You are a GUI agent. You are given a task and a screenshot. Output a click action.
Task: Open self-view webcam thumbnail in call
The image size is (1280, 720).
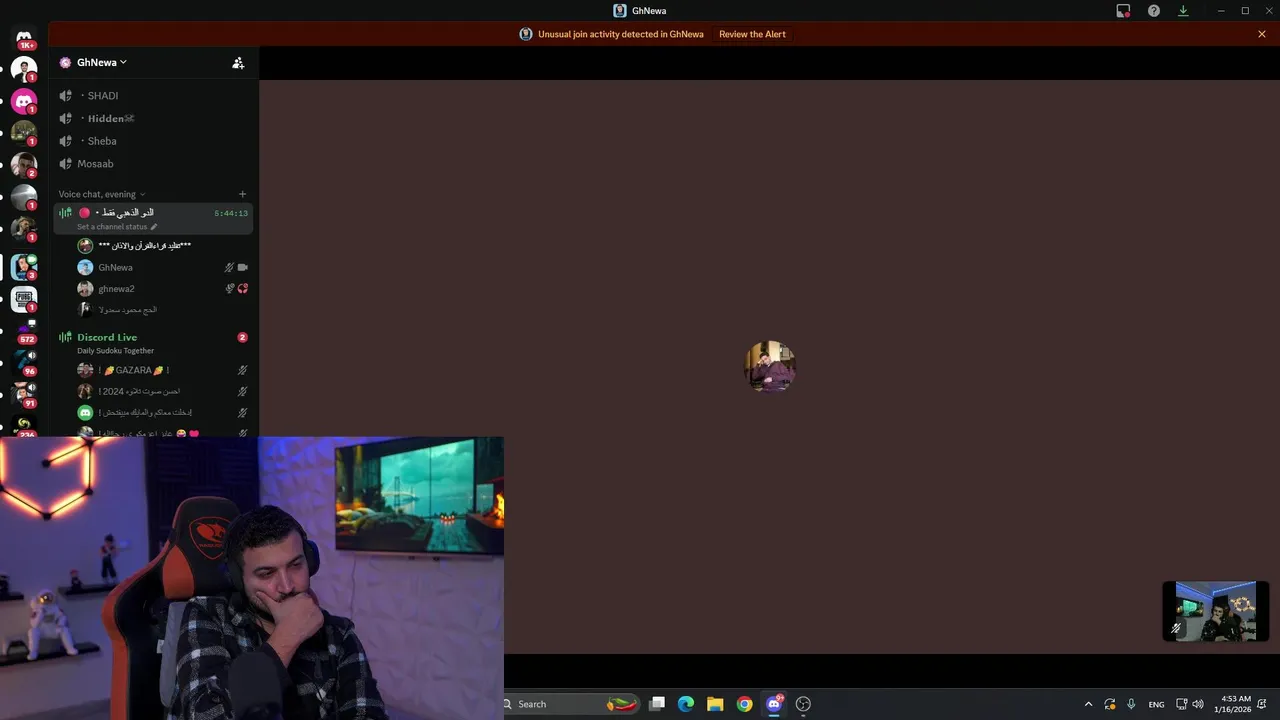pyautogui.click(x=1216, y=611)
